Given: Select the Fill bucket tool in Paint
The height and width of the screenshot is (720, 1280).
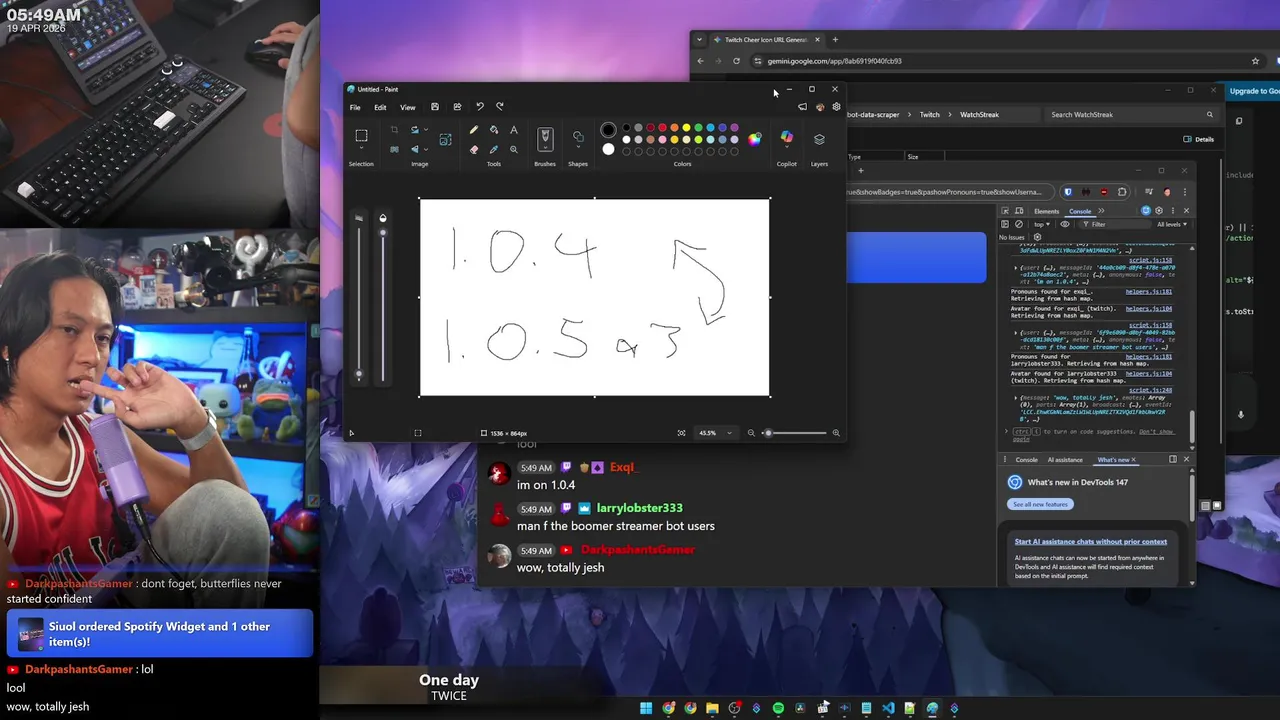Looking at the screenshot, I should tap(494, 130).
